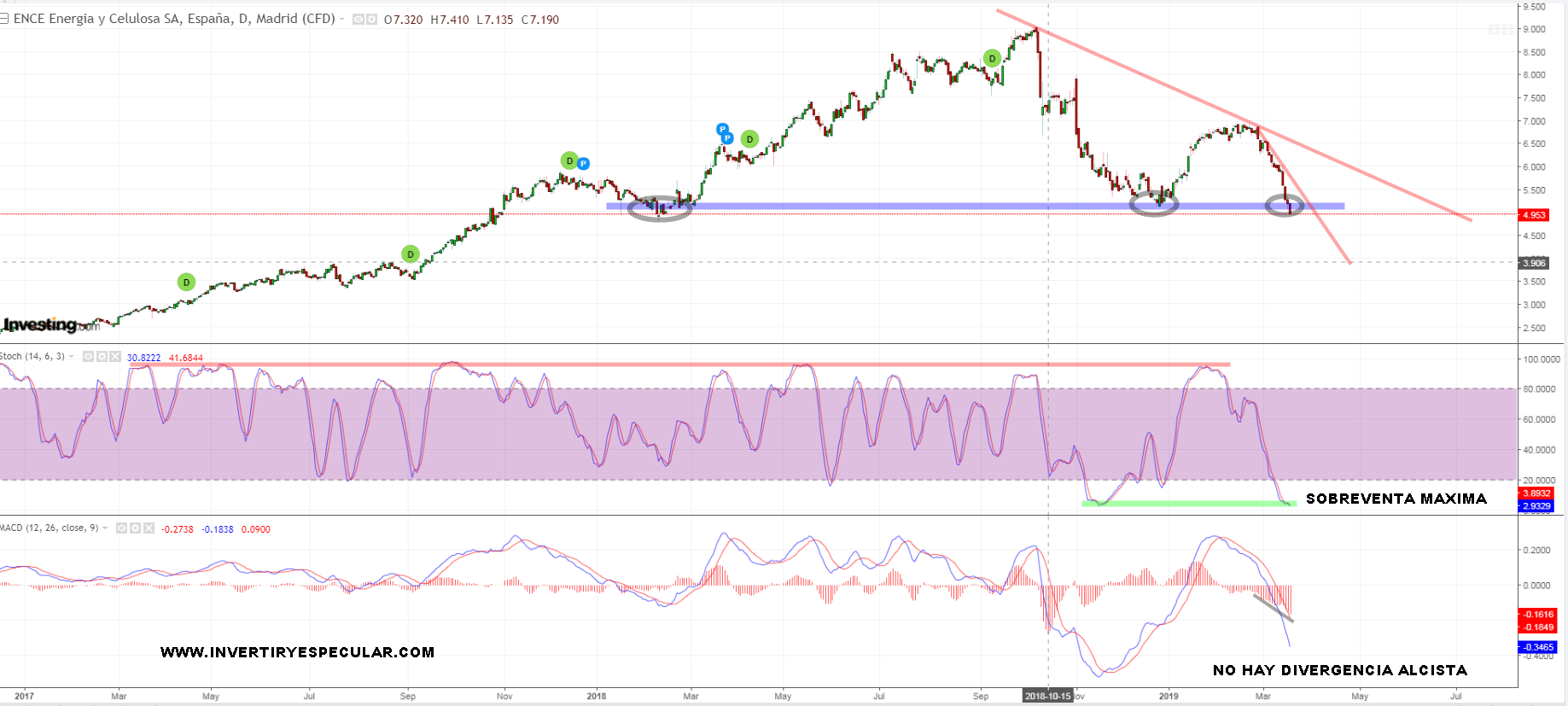
Task: Toggle visibility eye of ENCE main series
Action: click(358, 19)
